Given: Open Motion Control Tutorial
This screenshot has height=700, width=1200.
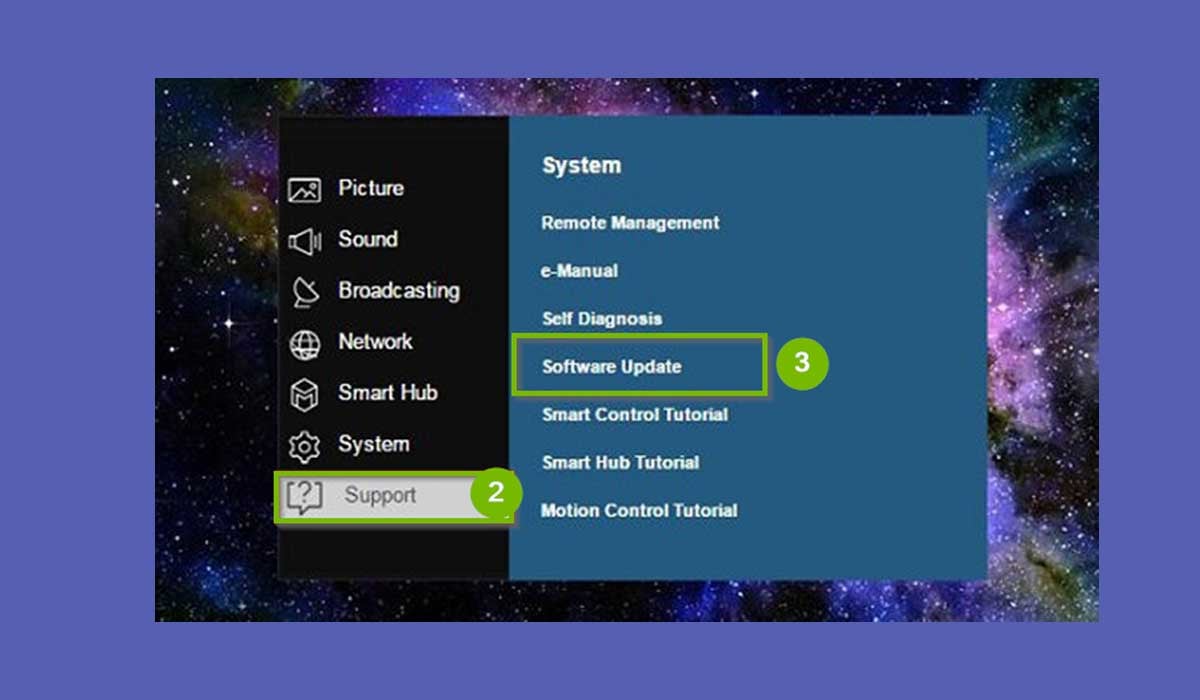Looking at the screenshot, I should [x=639, y=510].
